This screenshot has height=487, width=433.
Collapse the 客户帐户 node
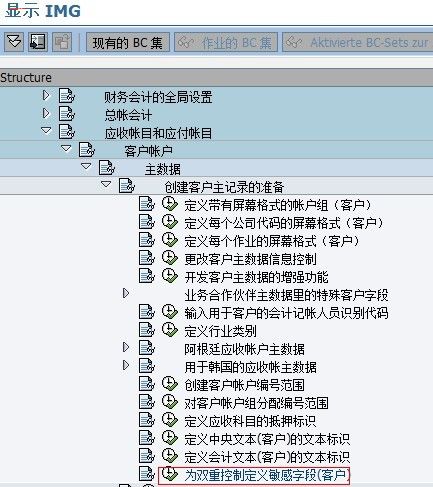tap(66, 149)
